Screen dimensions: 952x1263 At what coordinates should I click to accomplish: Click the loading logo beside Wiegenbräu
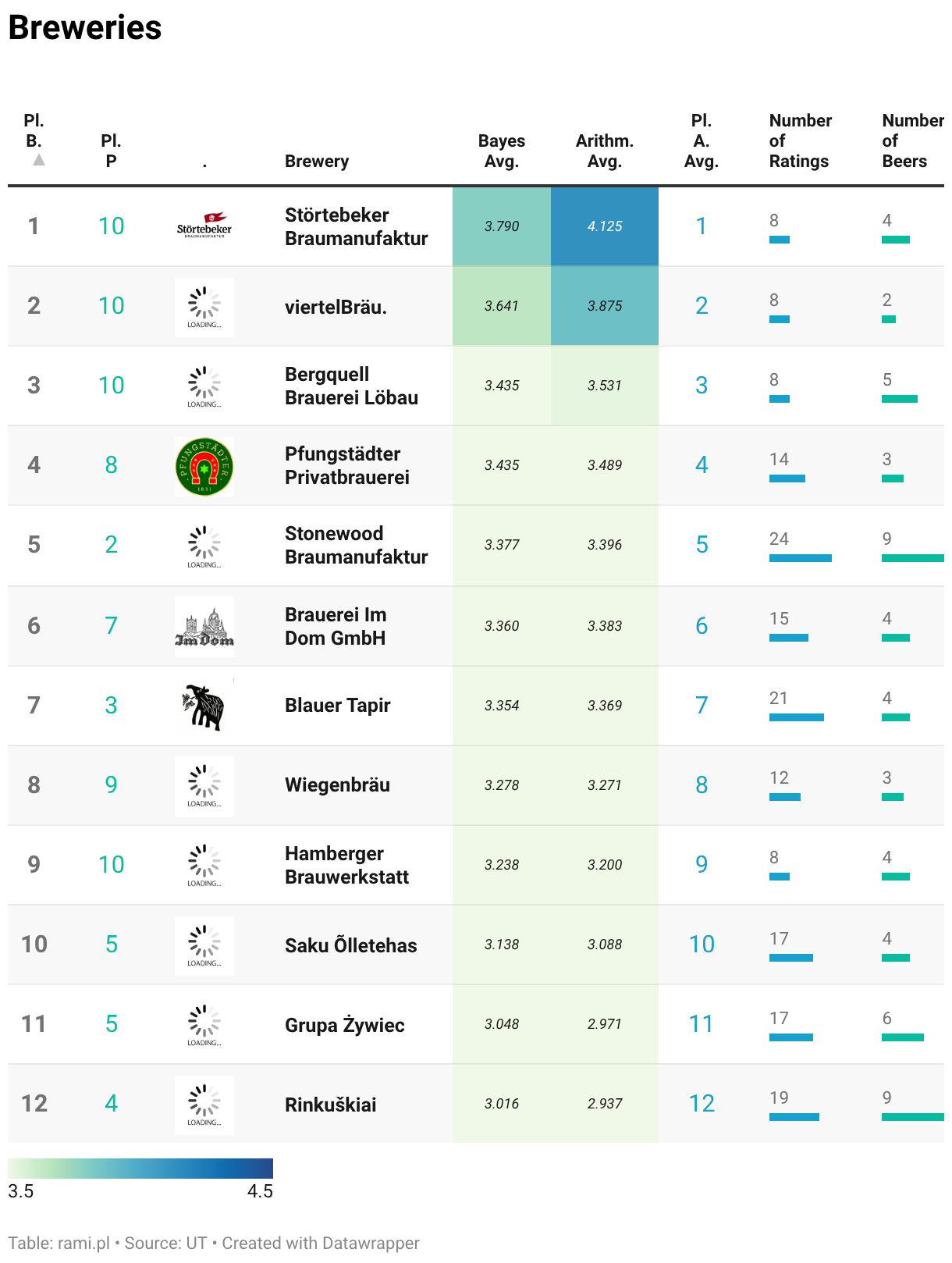204,785
